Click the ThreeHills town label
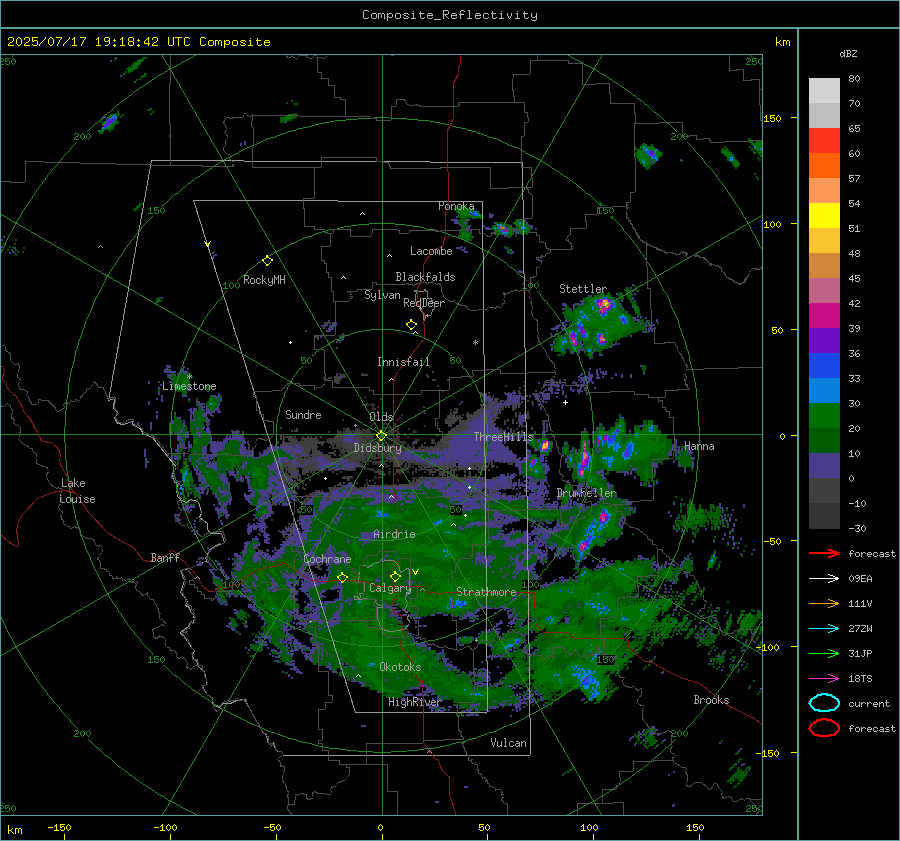The height and width of the screenshot is (841, 900). (503, 437)
